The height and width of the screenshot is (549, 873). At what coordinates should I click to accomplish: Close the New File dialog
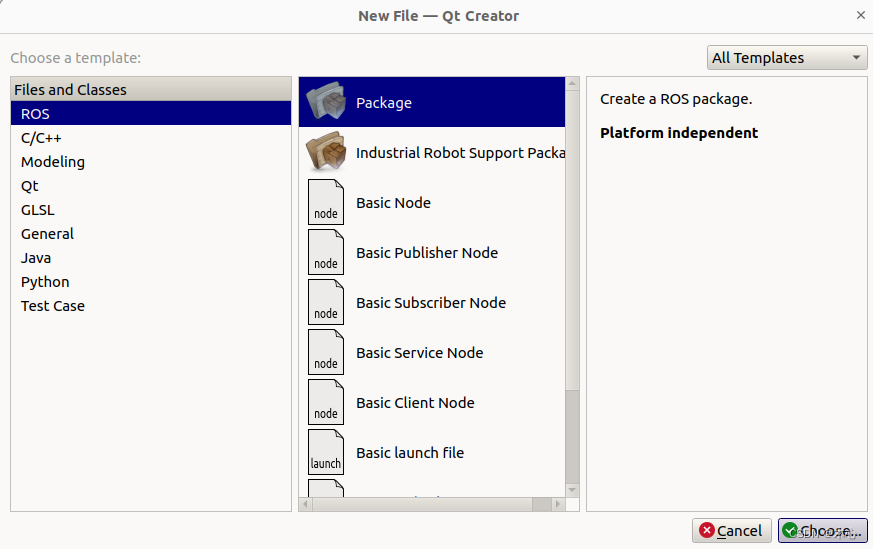point(861,15)
